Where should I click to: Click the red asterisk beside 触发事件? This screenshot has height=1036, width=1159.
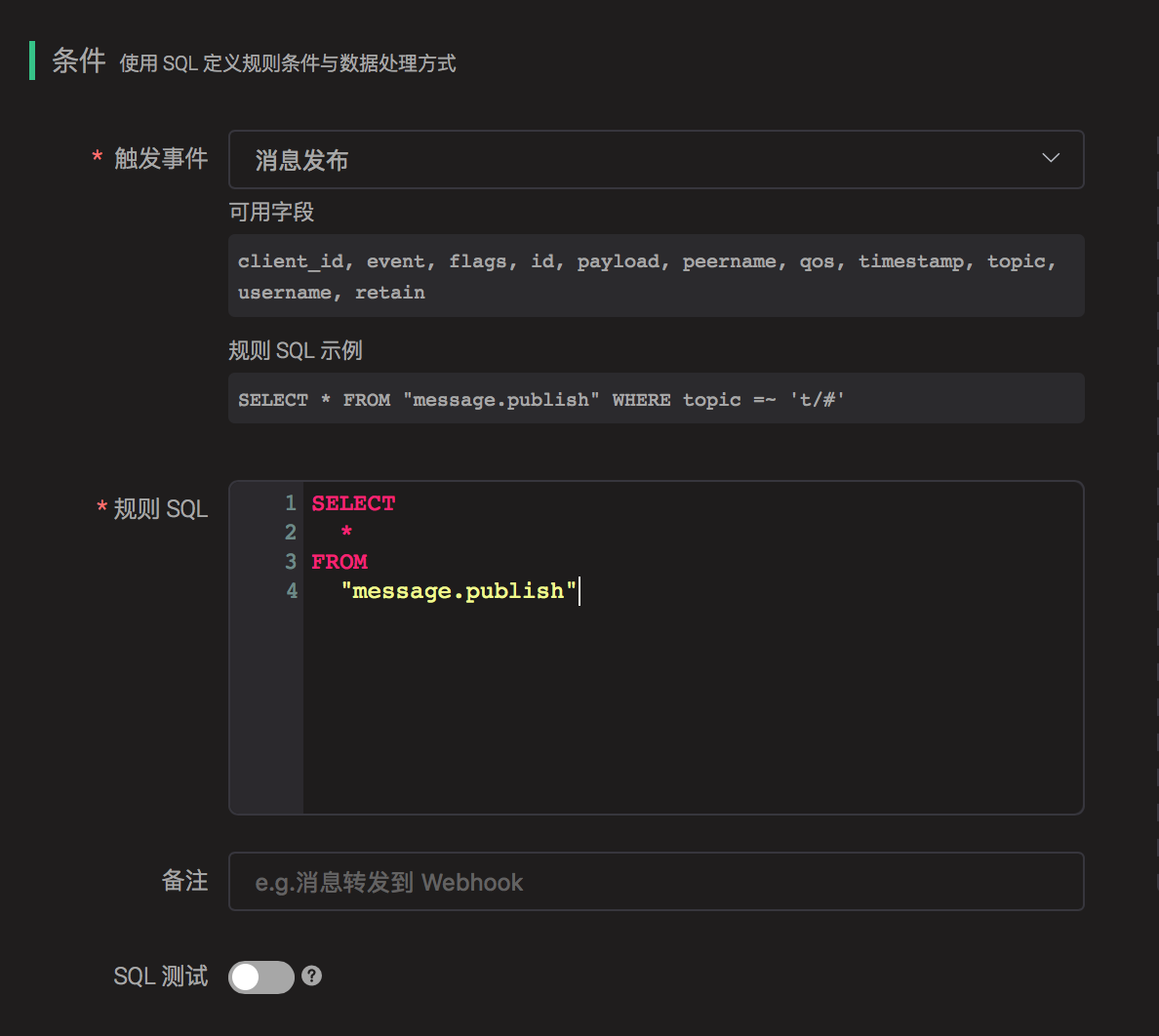tap(97, 159)
